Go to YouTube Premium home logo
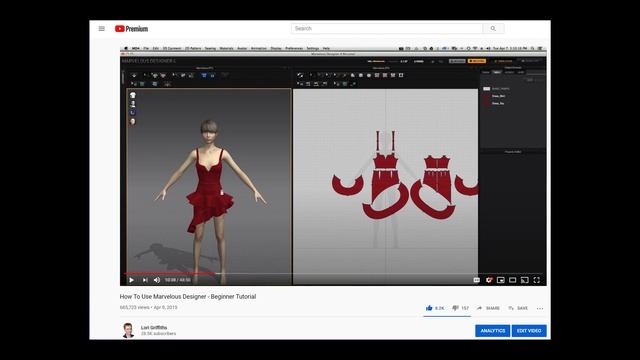Image resolution: width=640 pixels, height=360 pixels. pos(131,29)
